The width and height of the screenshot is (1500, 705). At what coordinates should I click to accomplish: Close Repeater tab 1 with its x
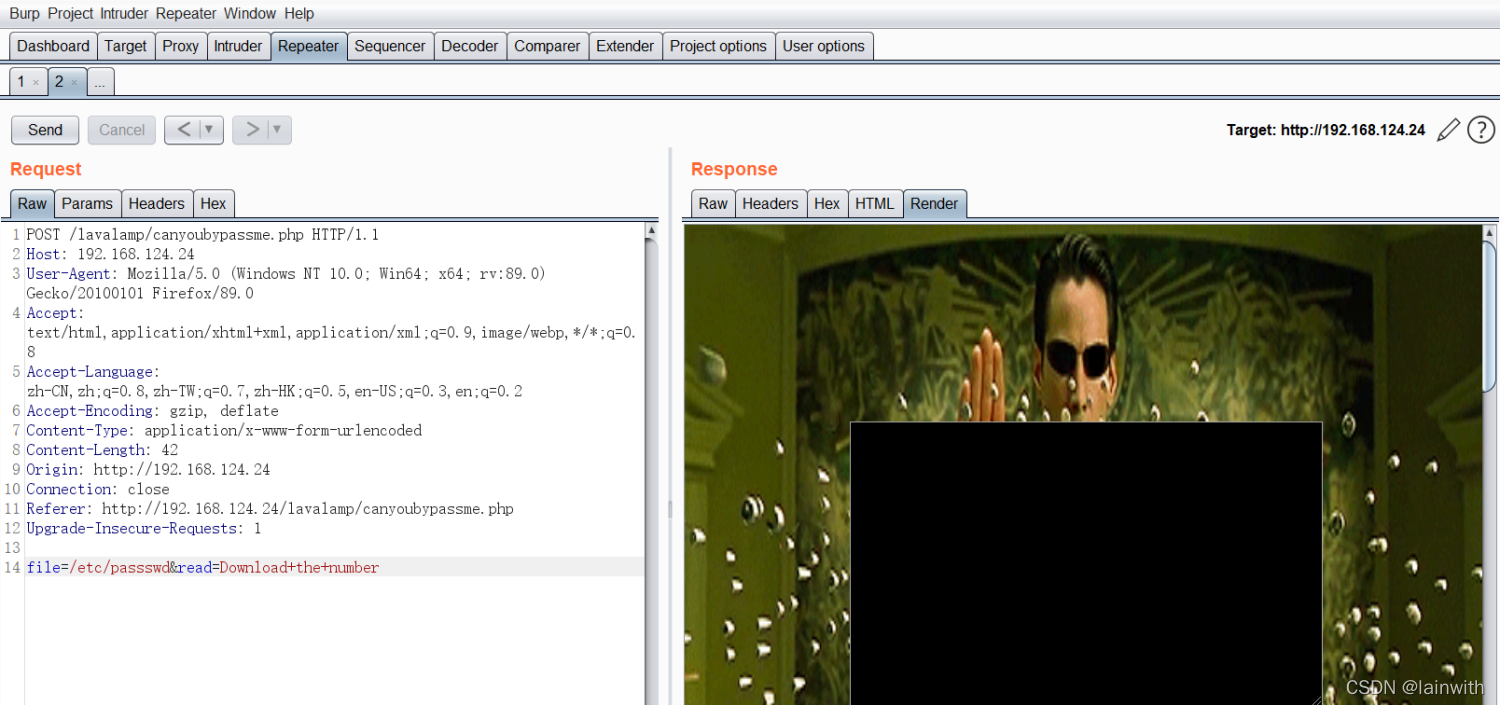36,83
